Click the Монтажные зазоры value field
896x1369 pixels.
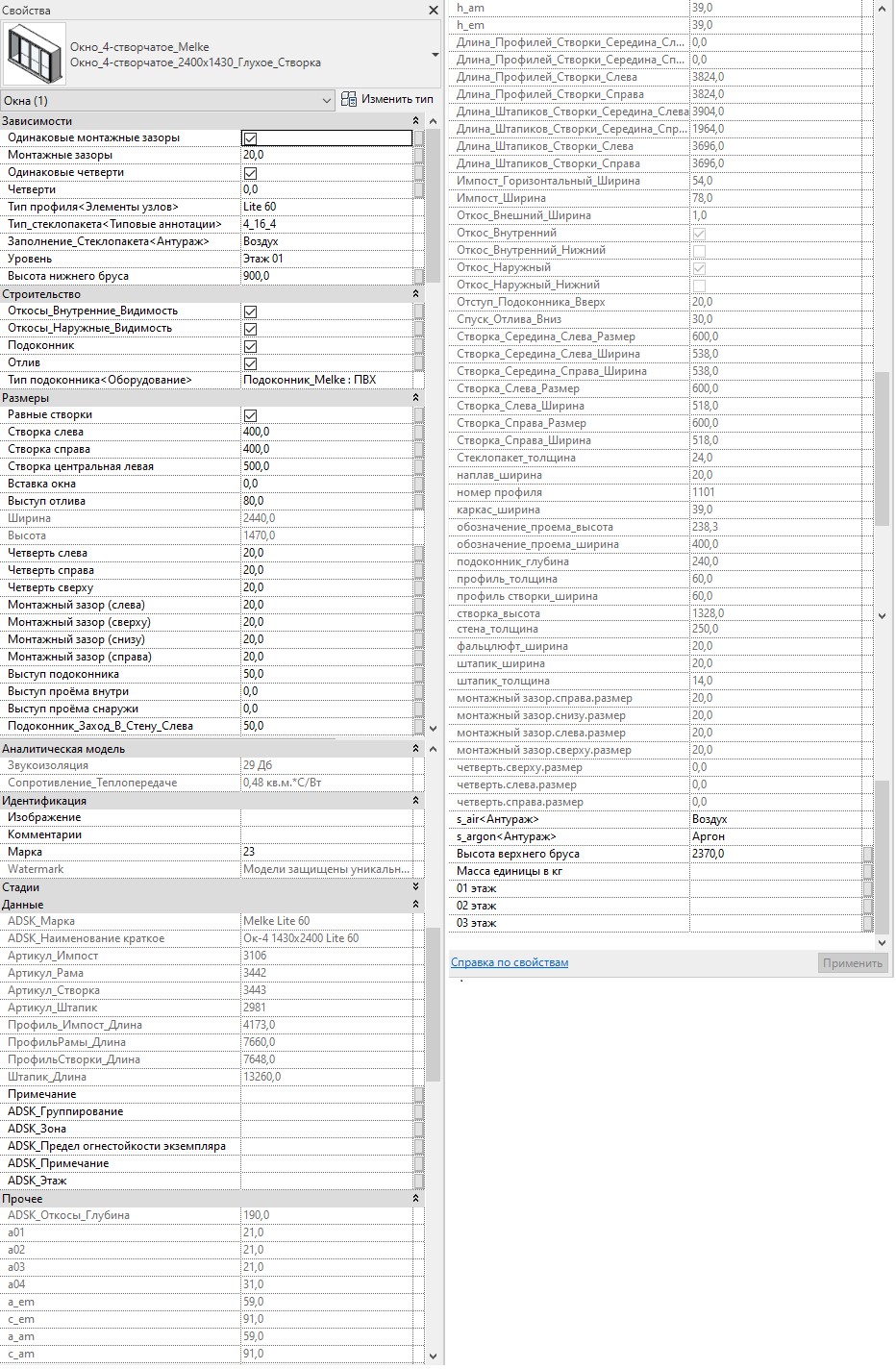(x=327, y=155)
